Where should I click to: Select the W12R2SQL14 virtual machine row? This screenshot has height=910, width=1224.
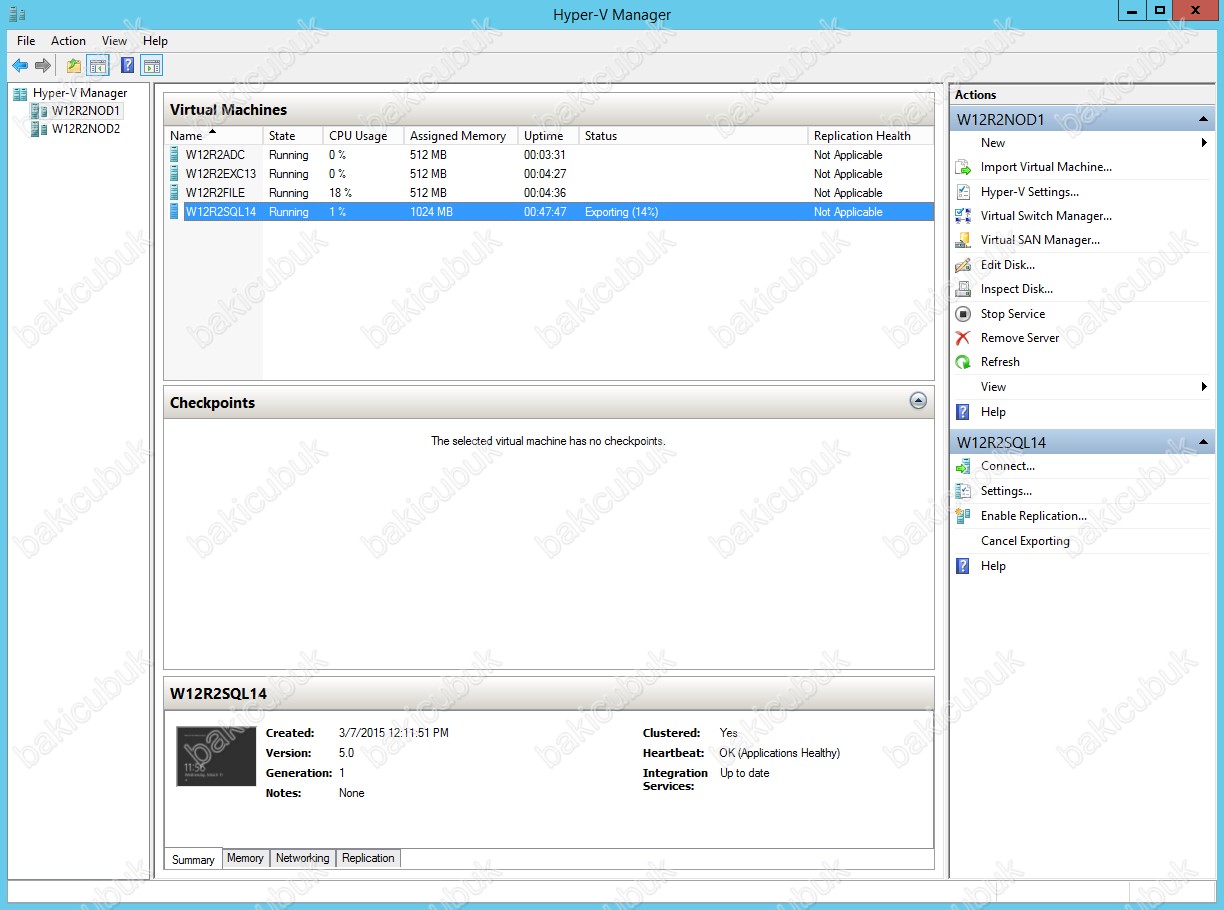coord(549,212)
